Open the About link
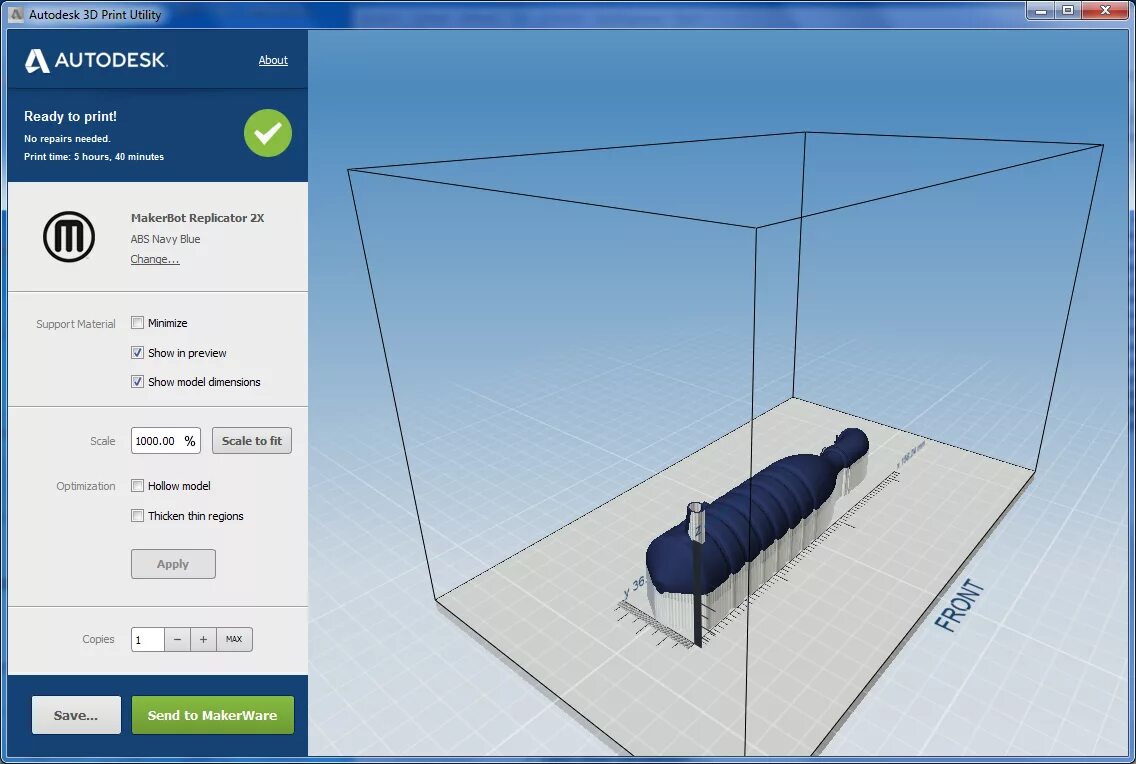This screenshot has width=1136, height=764. pos(273,60)
